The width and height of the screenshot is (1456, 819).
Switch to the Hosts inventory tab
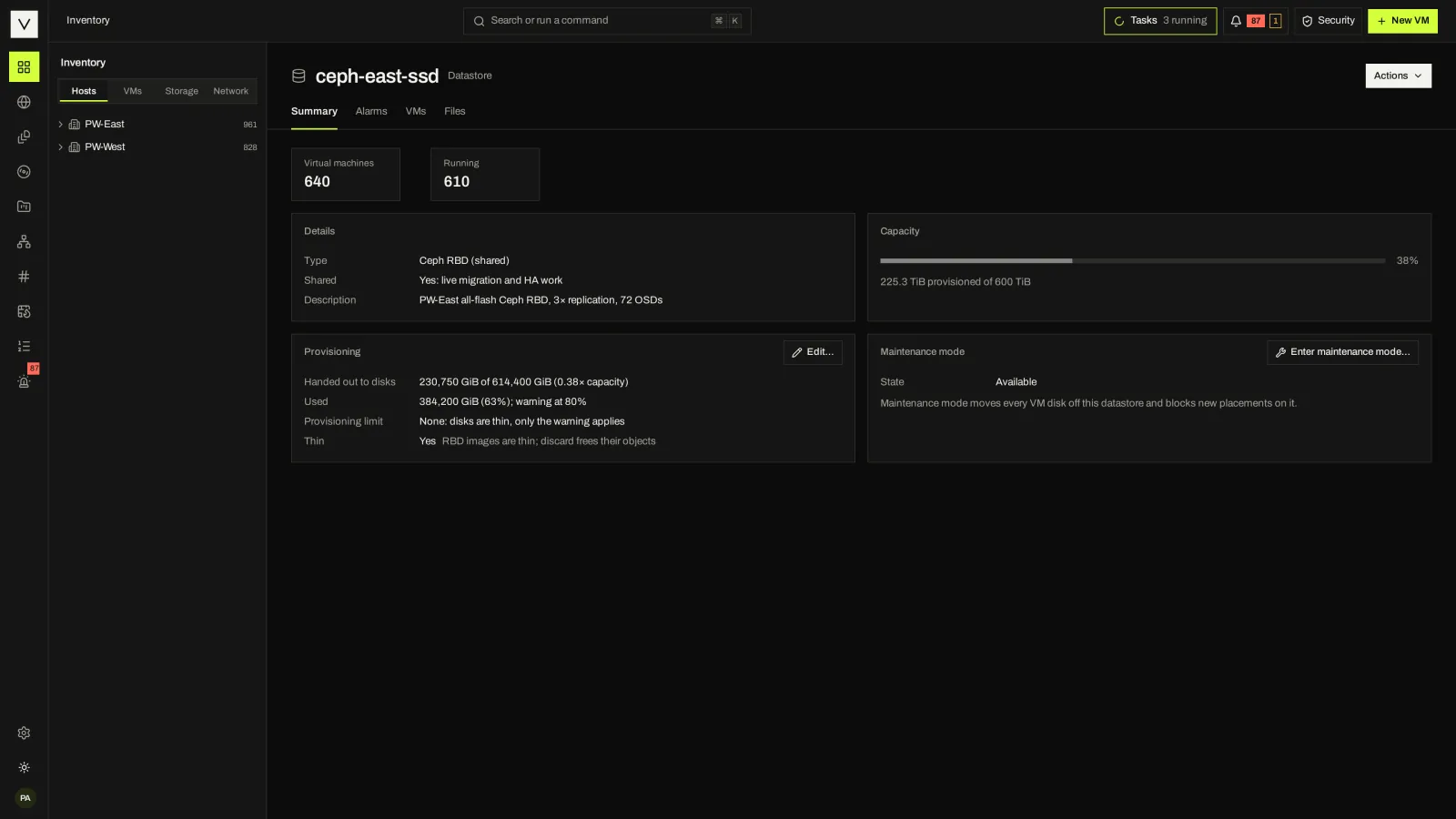pos(84,91)
